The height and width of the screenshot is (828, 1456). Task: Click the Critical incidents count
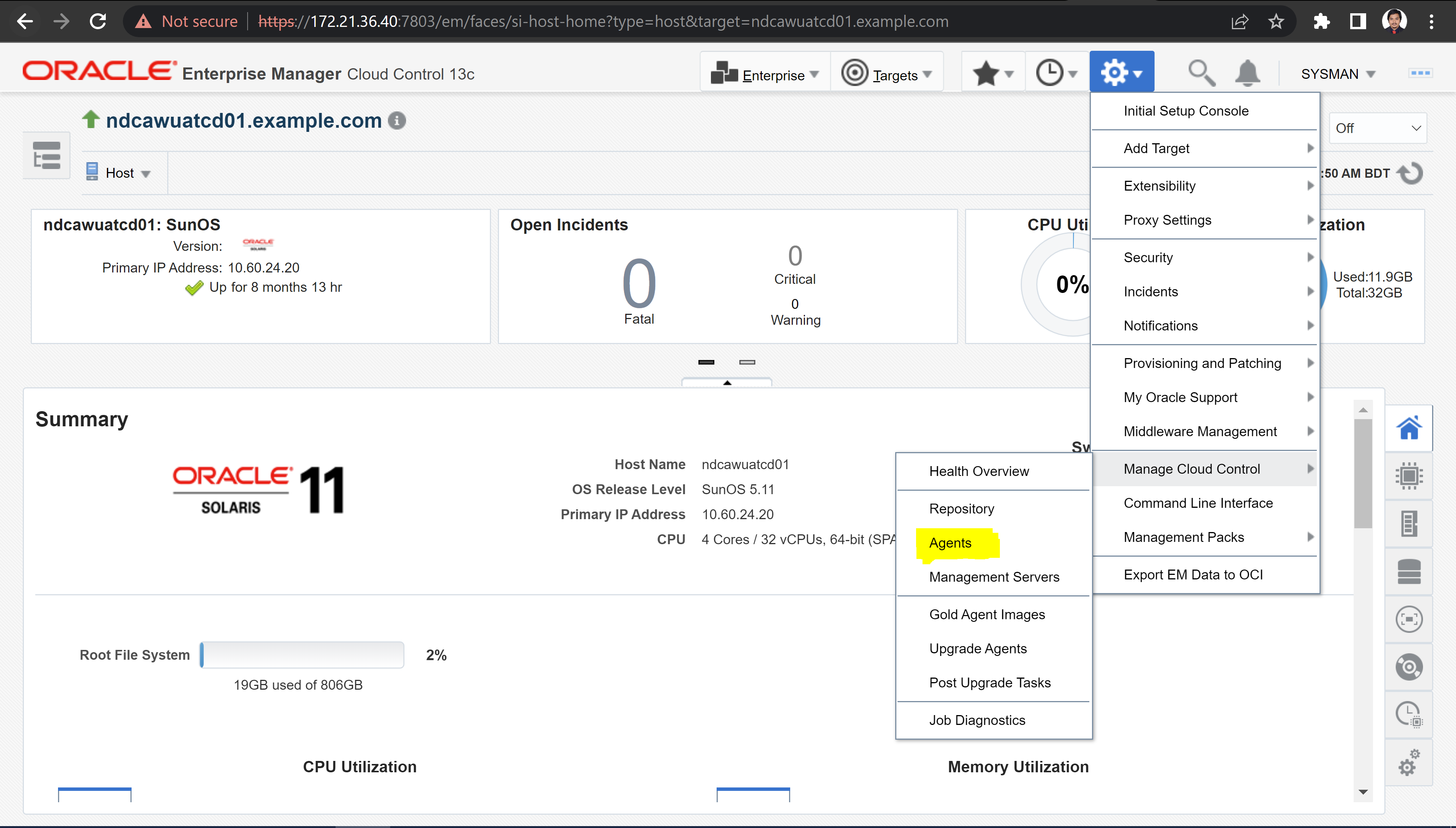795,256
